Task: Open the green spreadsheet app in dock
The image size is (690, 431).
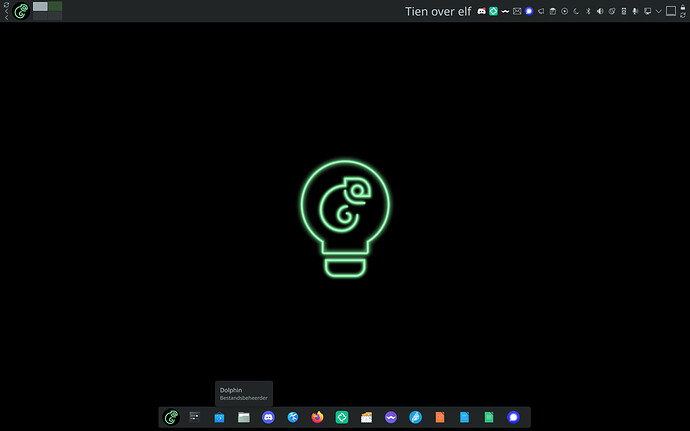Action: point(489,417)
